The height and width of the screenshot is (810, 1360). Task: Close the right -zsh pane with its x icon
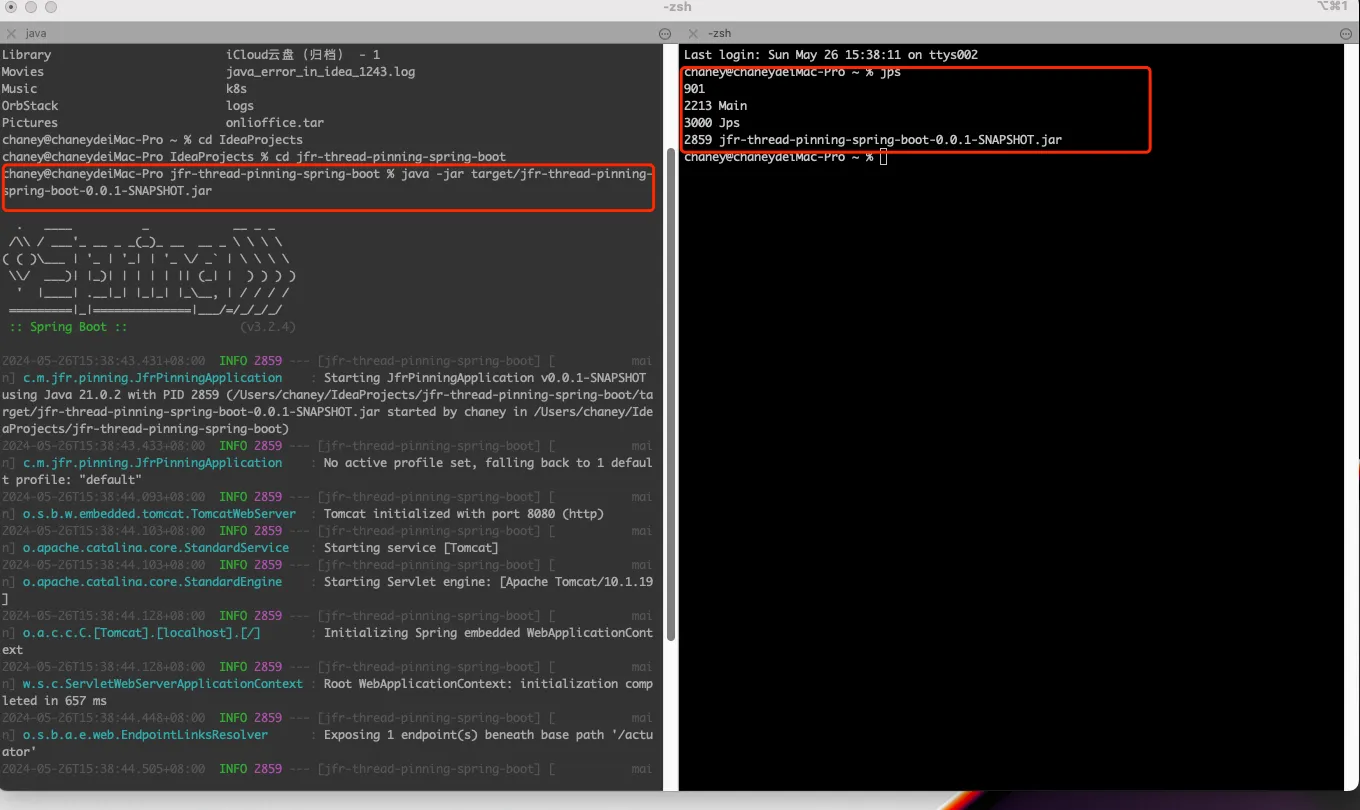(694, 33)
